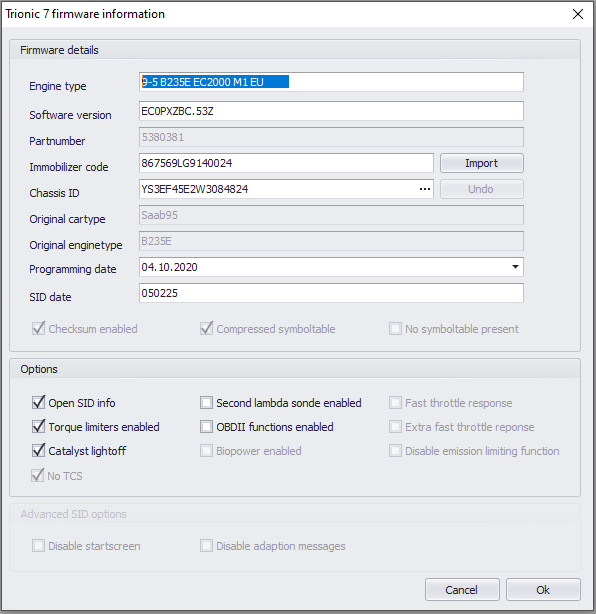The height and width of the screenshot is (614, 596).
Task: Click the ellipsis button in Chassis ID field
Action: pyautogui.click(x=425, y=189)
